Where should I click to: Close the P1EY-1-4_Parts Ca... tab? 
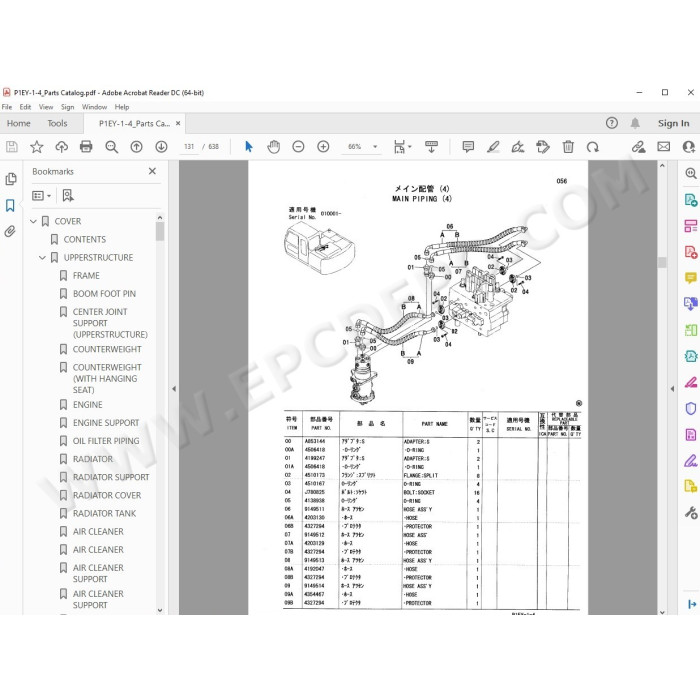coord(178,123)
